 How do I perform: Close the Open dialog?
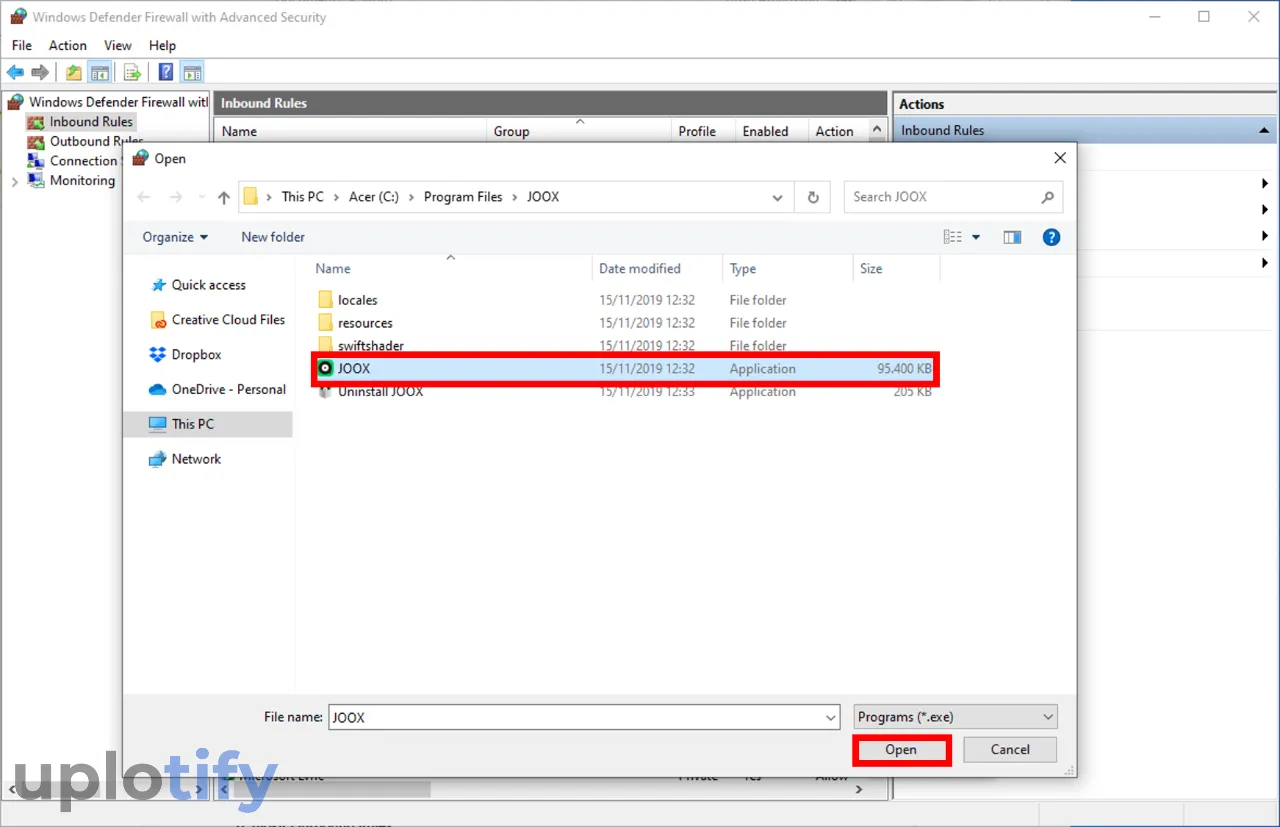point(1060,158)
